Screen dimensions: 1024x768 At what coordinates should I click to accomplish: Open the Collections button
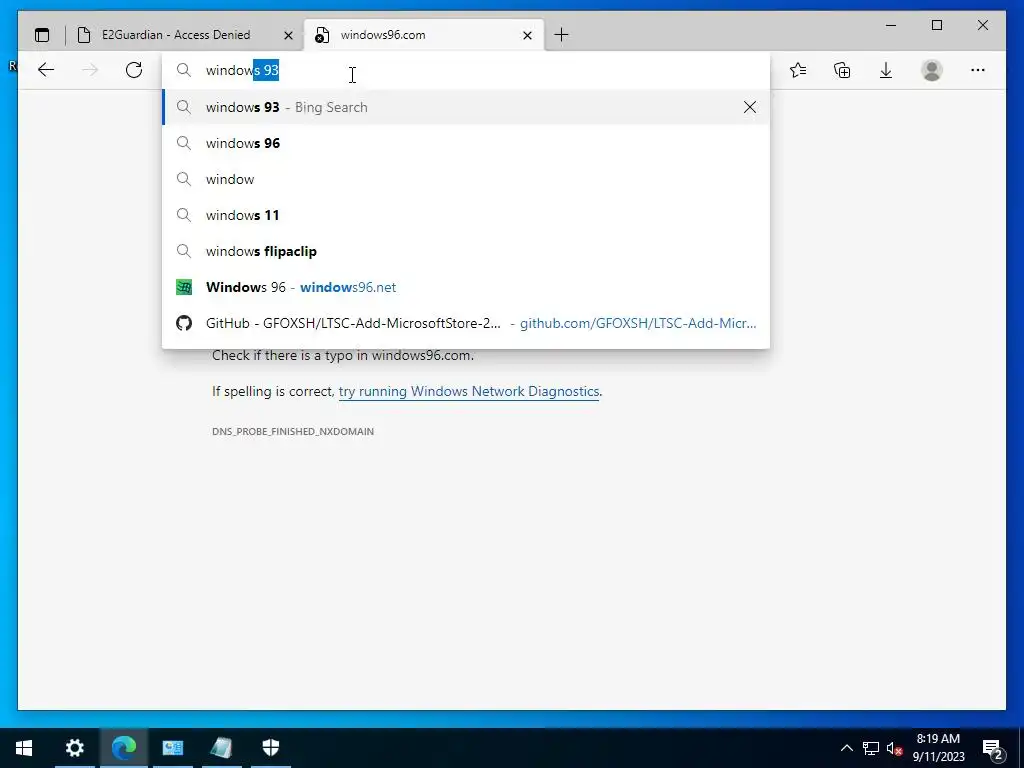pyautogui.click(x=842, y=70)
